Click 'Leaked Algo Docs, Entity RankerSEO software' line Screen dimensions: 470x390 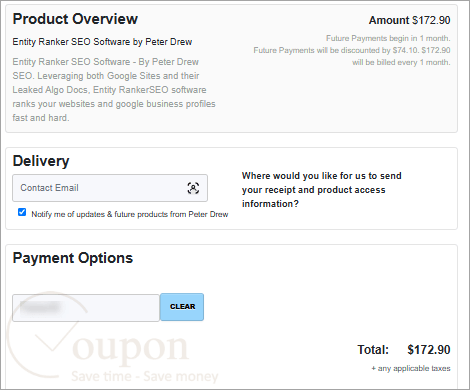click(109, 90)
